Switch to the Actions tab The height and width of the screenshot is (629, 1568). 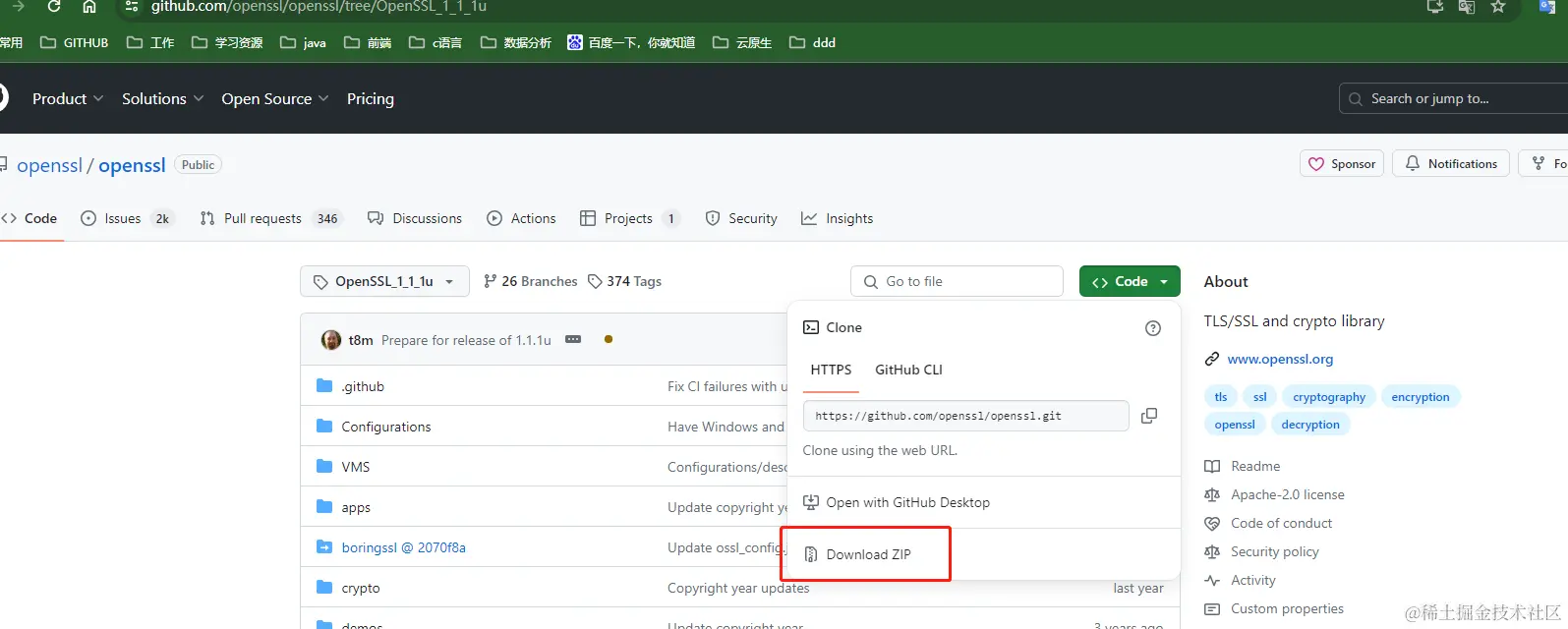522,218
